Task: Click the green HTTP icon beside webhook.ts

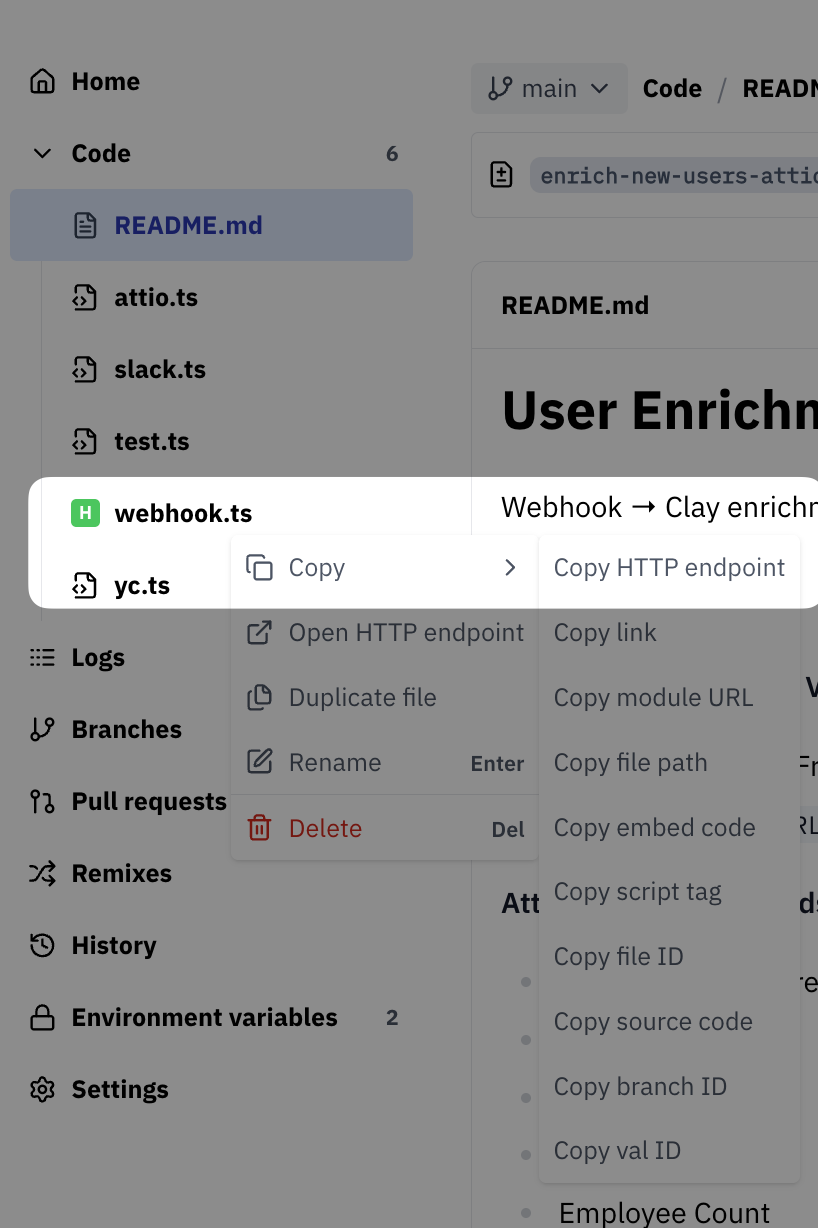Action: 85,514
